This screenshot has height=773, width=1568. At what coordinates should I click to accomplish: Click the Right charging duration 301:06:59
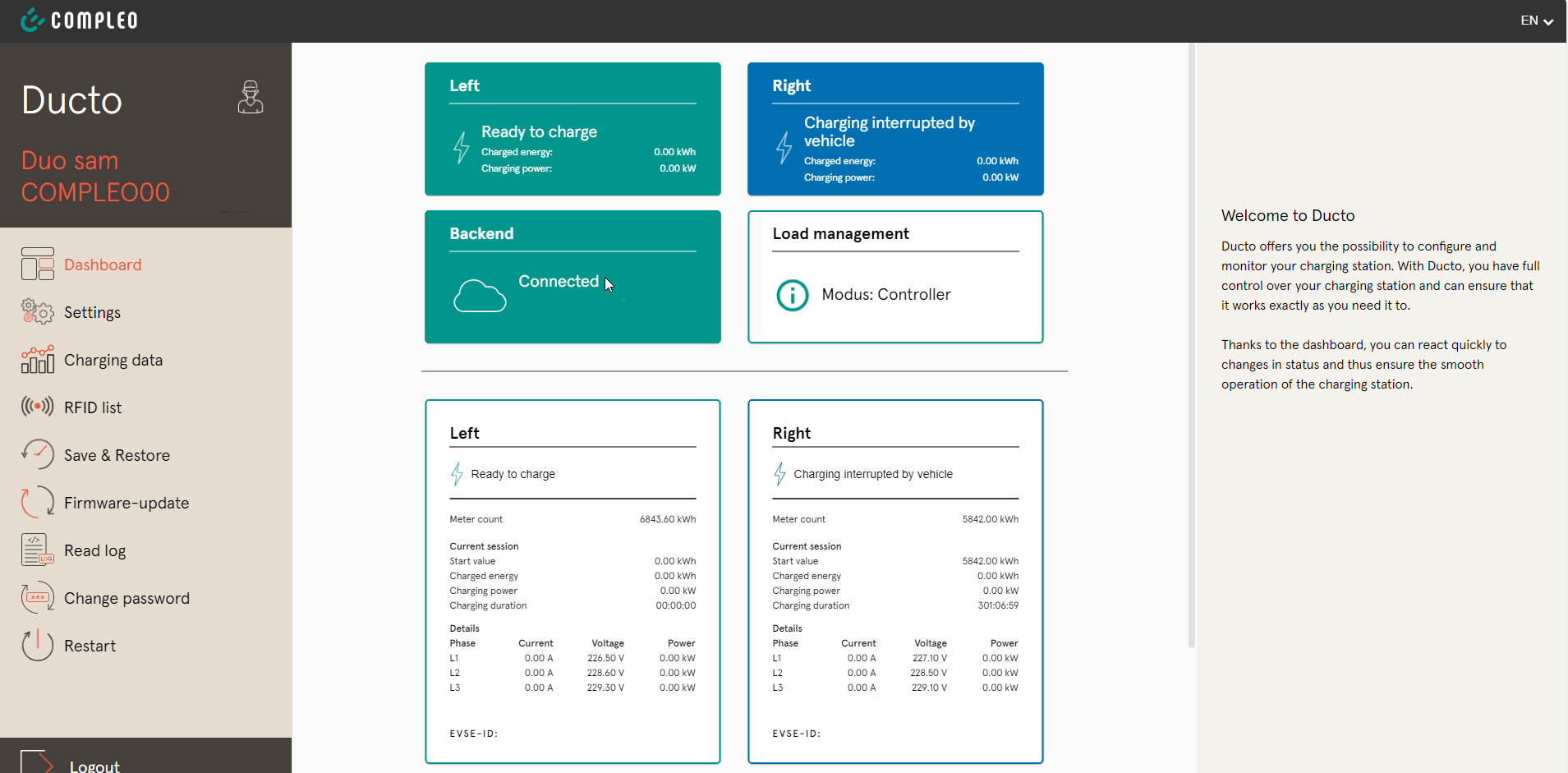pyautogui.click(x=998, y=605)
